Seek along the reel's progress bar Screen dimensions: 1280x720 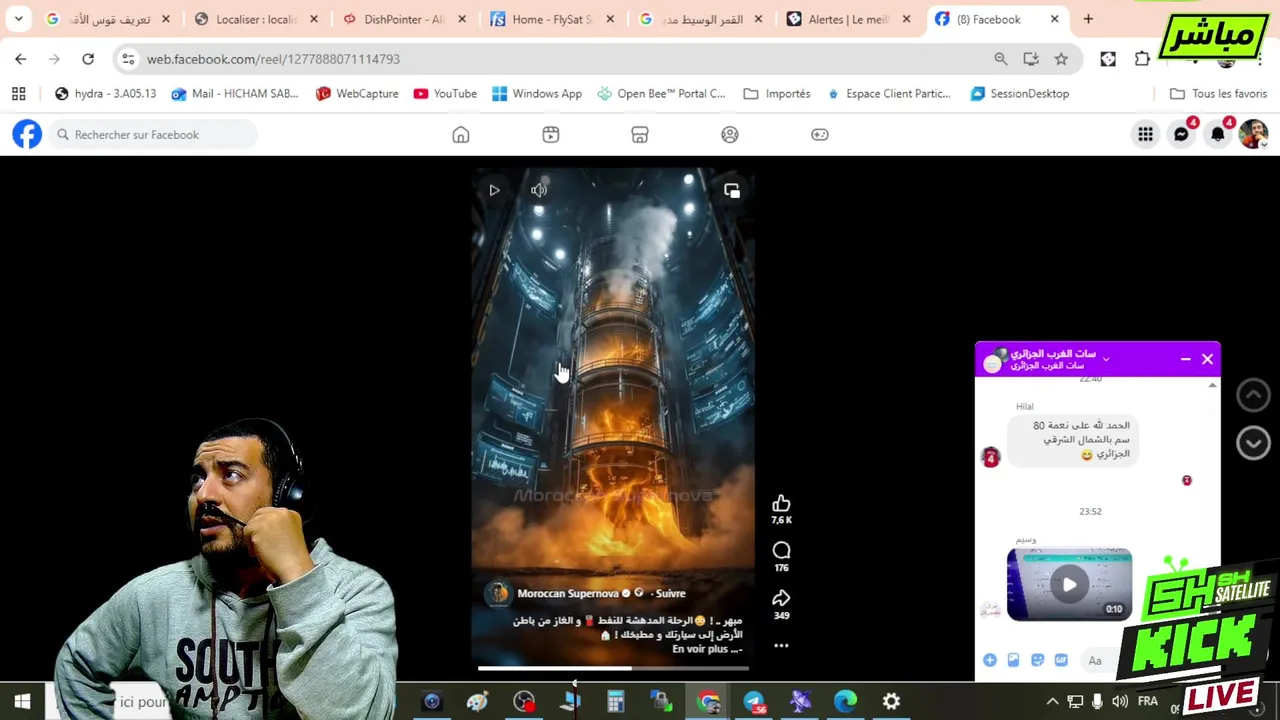613,668
